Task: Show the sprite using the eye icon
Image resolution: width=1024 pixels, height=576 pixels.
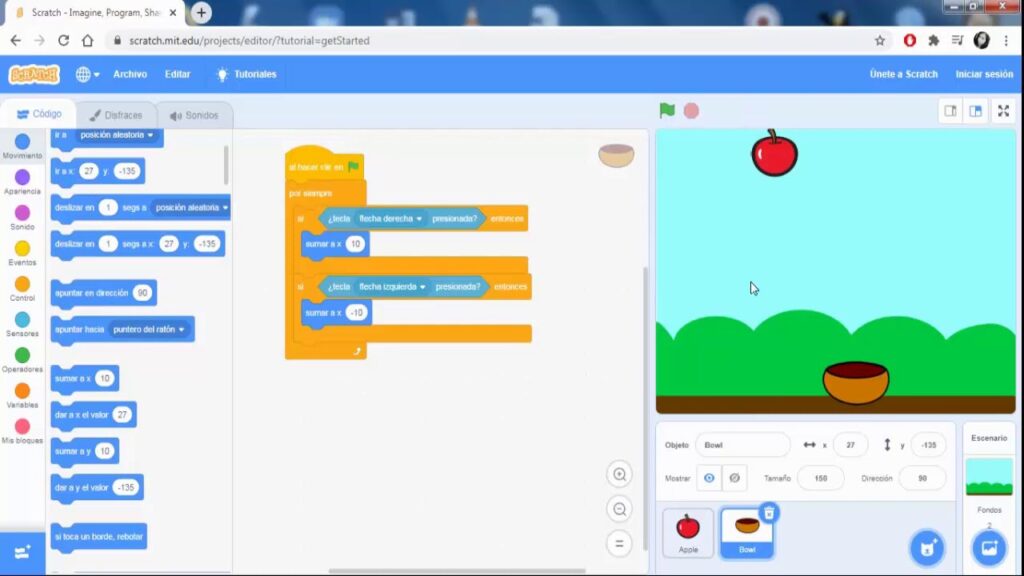Action: pos(709,478)
